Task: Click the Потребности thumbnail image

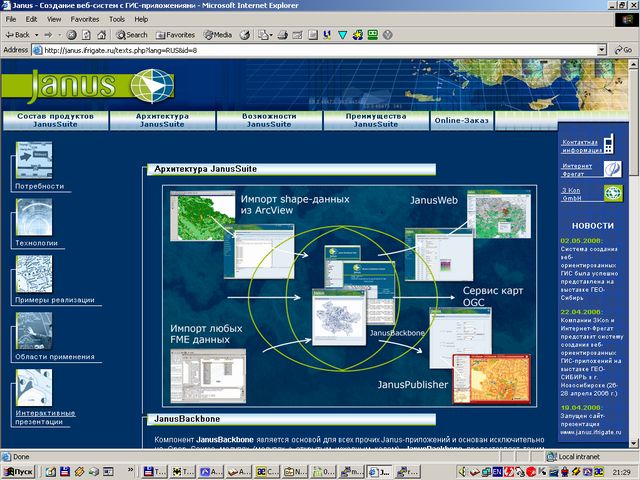Action: (34, 160)
